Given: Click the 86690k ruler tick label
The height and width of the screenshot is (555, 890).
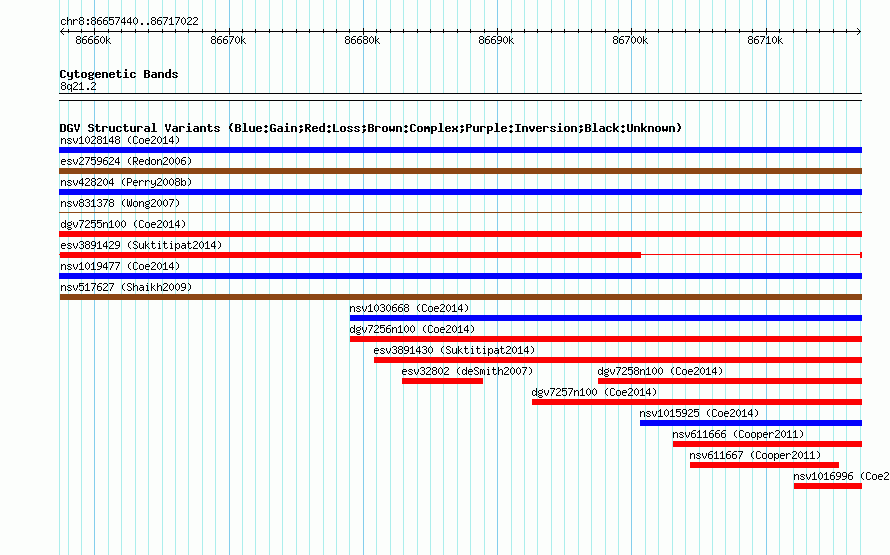Looking at the screenshot, I should pos(496,40).
